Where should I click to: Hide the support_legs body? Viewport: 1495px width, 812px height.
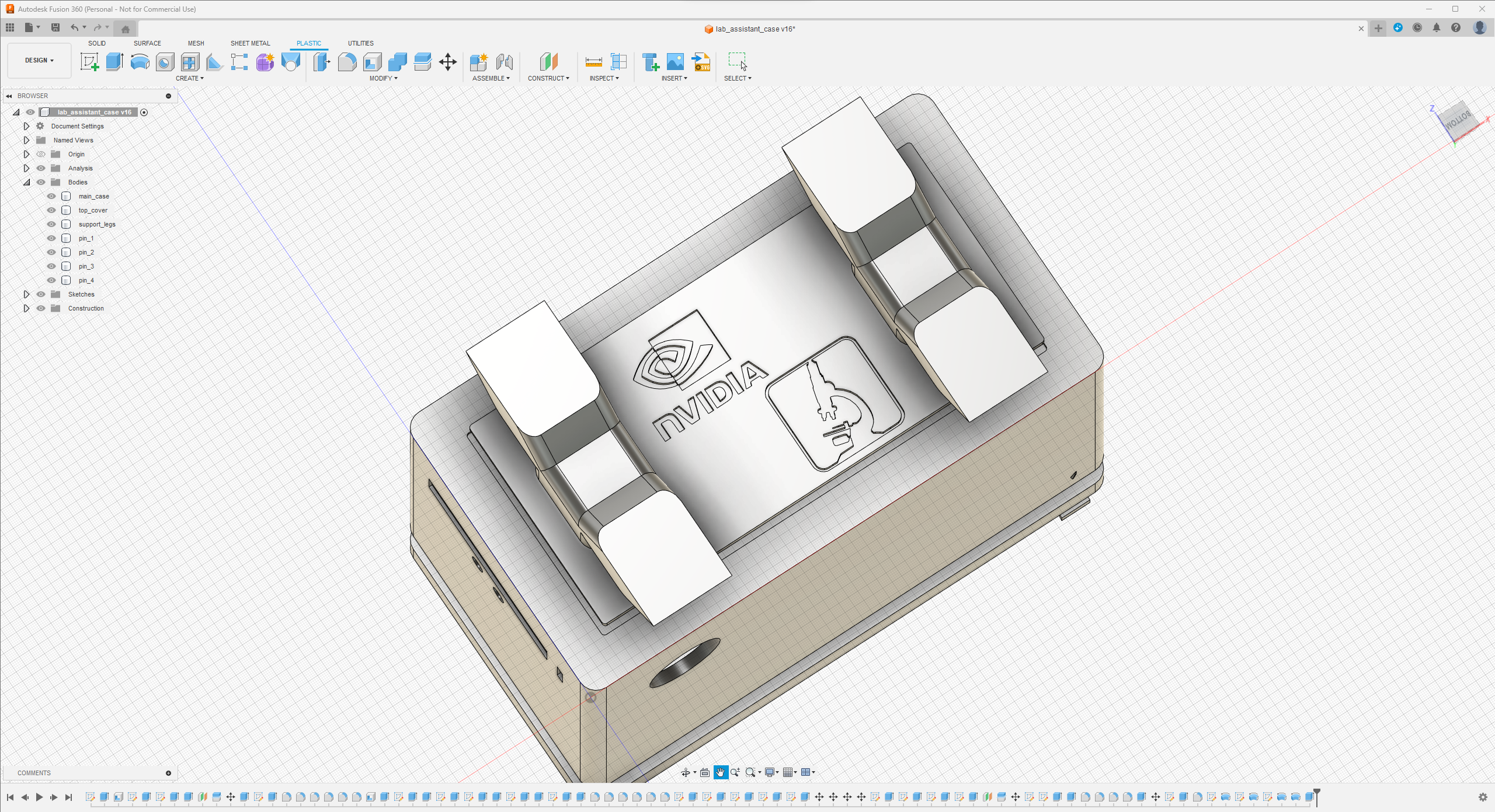[x=50, y=224]
